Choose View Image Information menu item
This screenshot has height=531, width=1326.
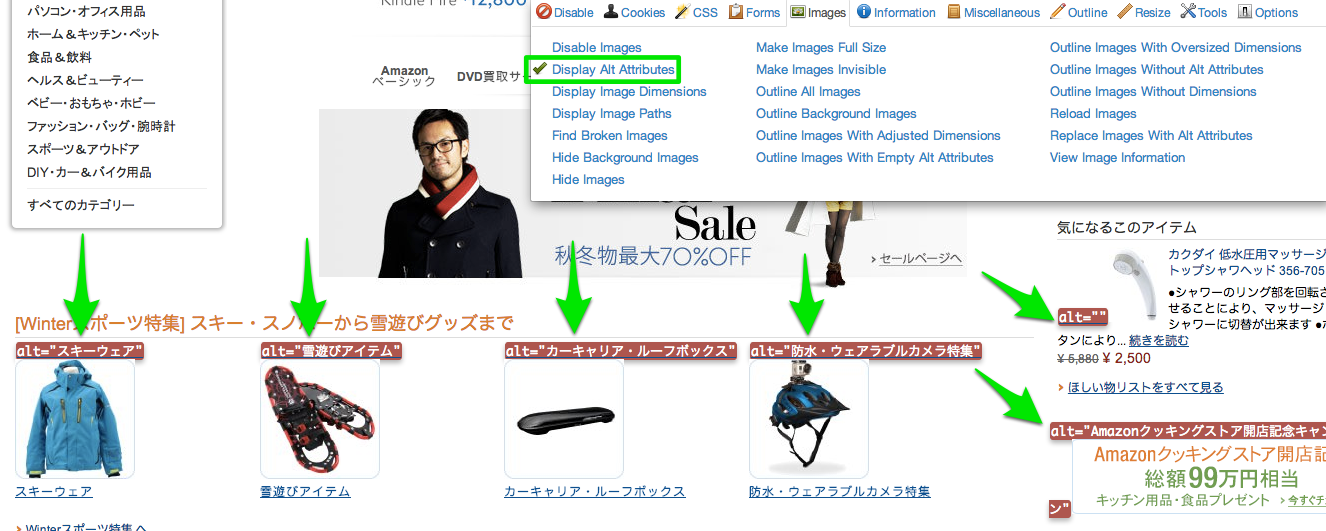1117,157
